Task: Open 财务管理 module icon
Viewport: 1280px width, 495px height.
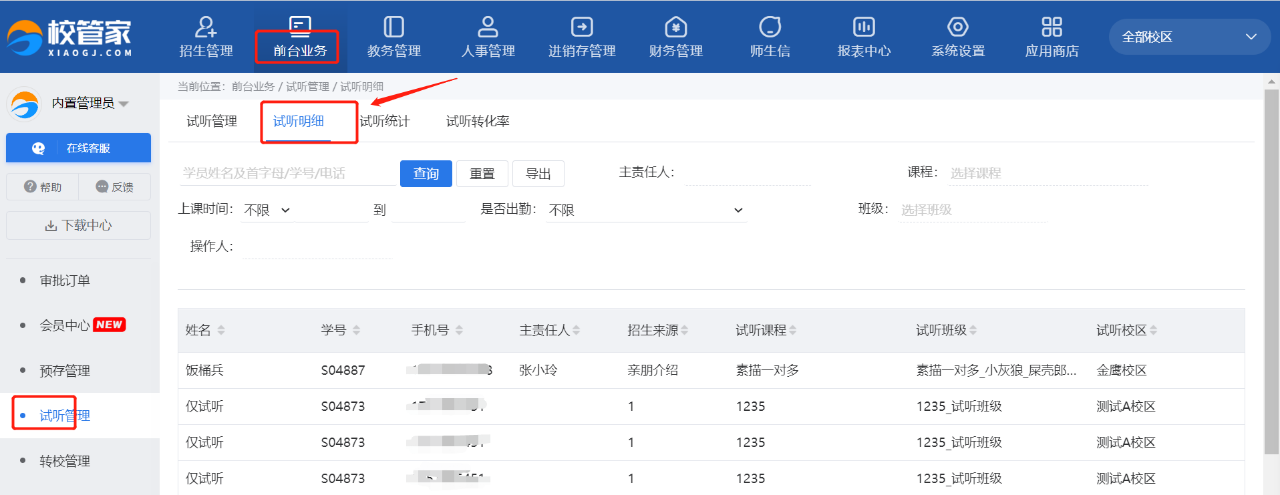Action: 676,28
